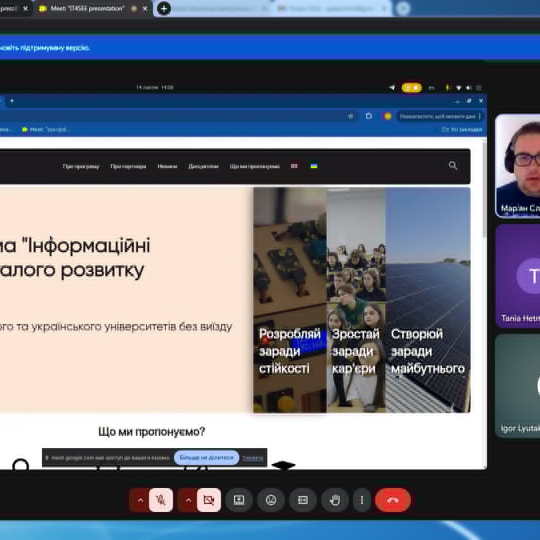
Task: Click 'Що ми пропонуємо?' heading
Action: click(x=152, y=431)
